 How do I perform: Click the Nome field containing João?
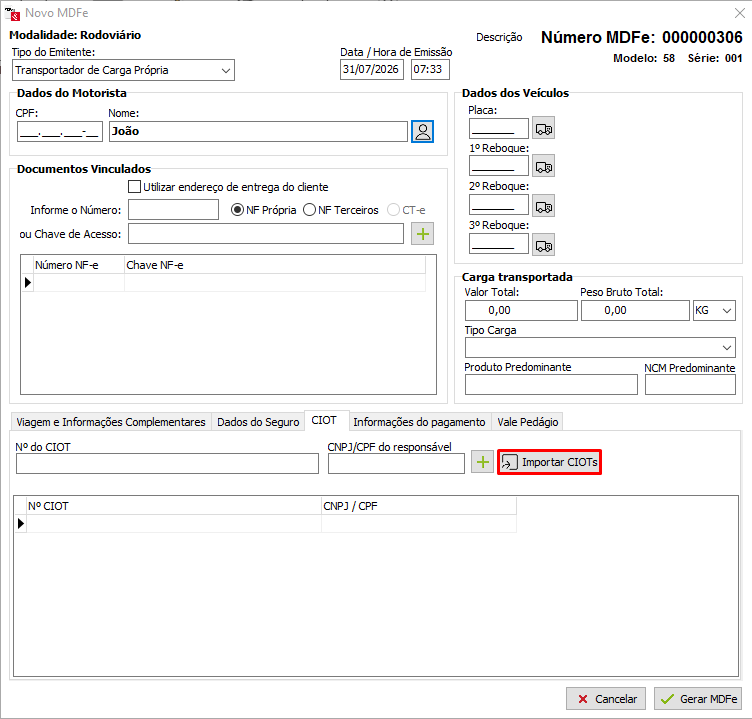(x=258, y=131)
